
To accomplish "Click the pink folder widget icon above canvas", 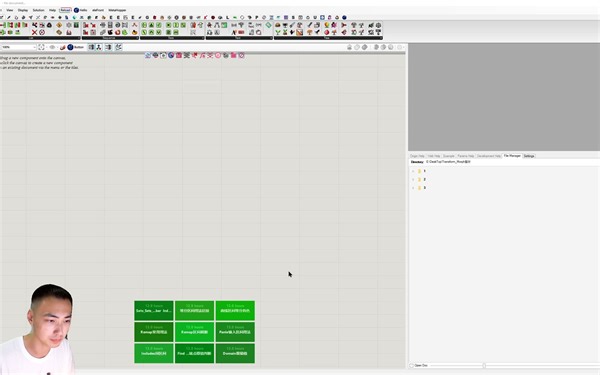I will coord(233,55).
